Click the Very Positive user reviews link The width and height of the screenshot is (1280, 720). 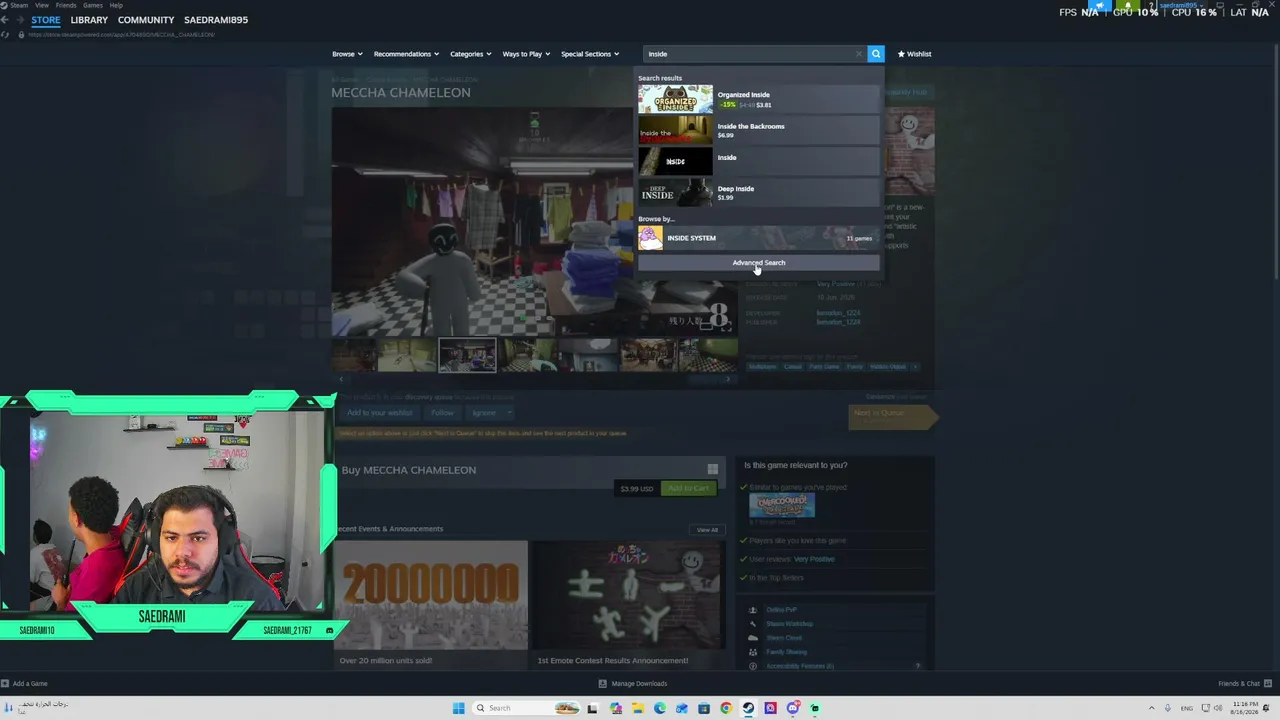(x=814, y=559)
